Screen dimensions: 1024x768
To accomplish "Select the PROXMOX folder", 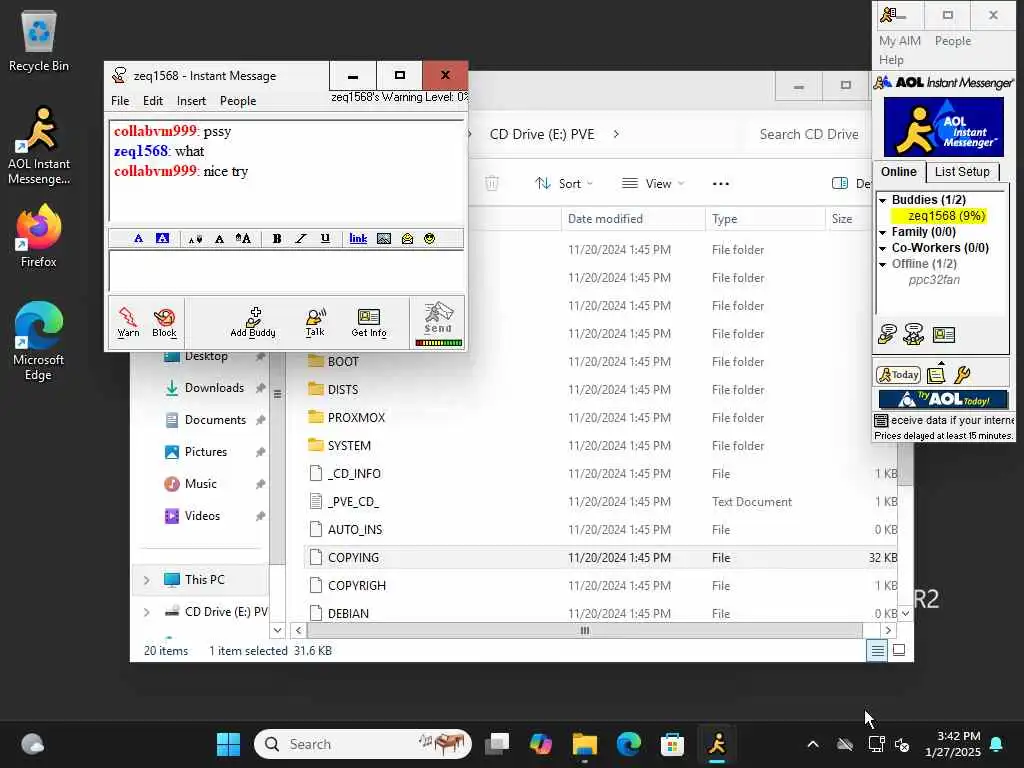I will coord(356,417).
